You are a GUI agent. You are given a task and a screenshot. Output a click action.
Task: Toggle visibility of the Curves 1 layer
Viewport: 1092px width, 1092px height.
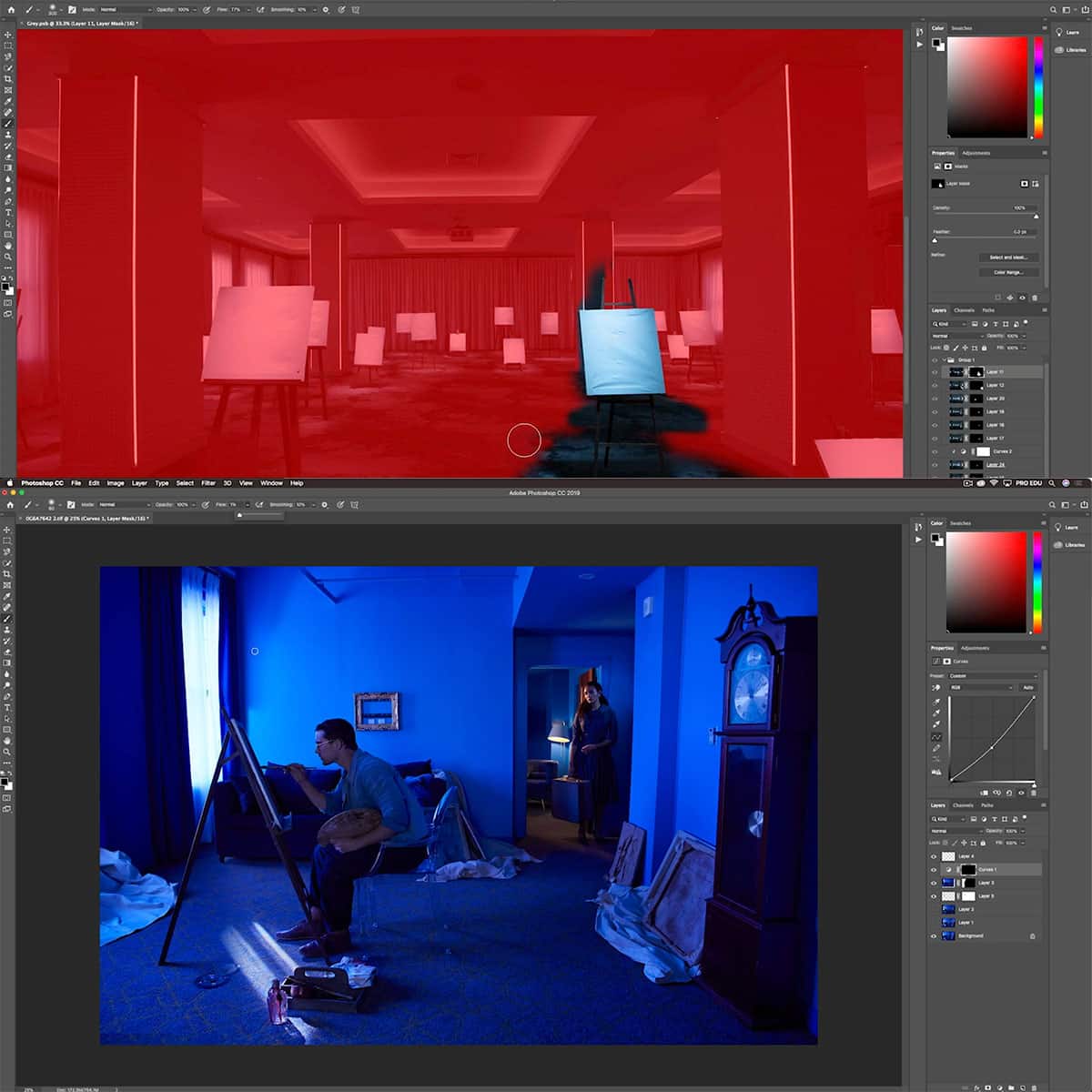934,870
